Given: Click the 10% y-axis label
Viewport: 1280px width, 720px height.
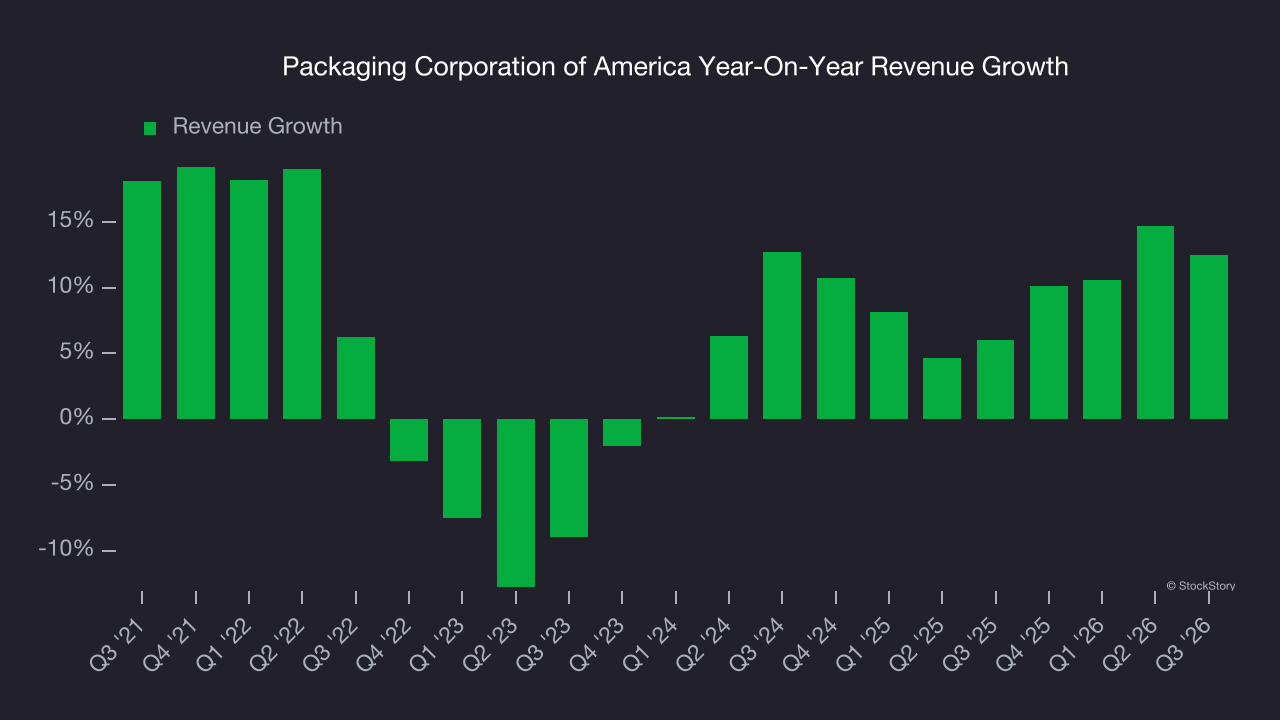Looking at the screenshot, I should coord(69,287).
